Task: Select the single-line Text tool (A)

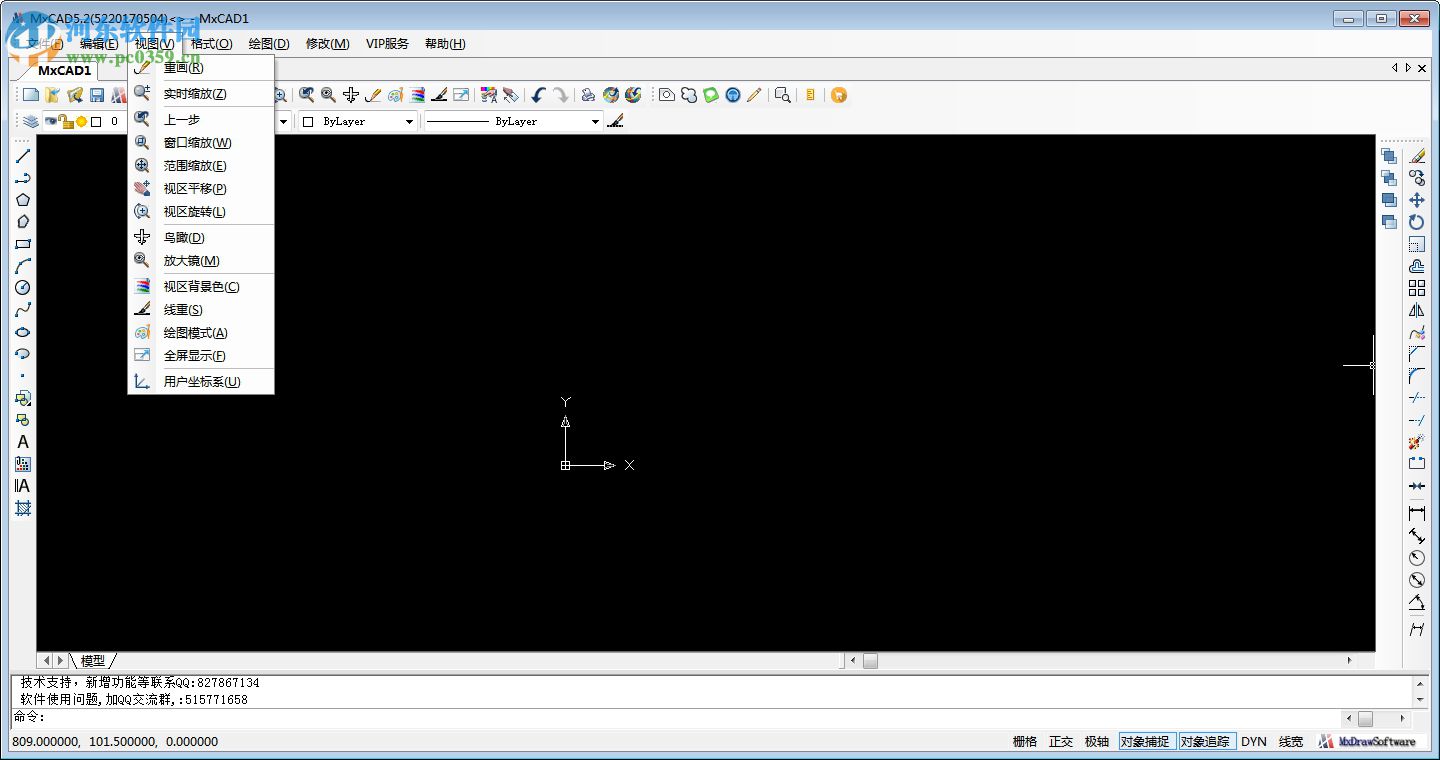Action: tap(22, 442)
